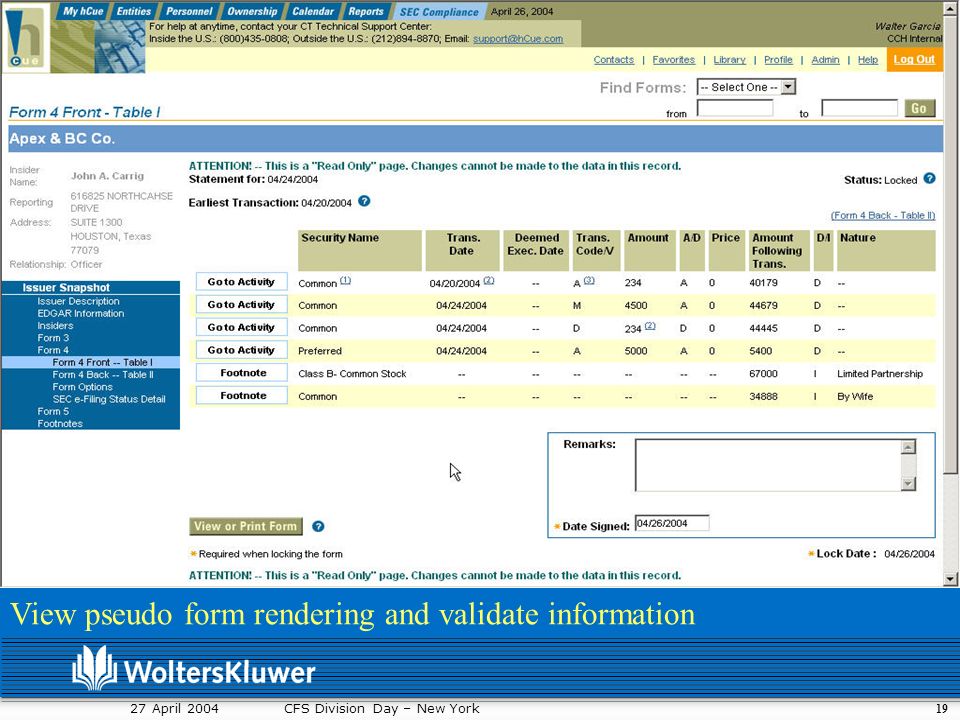Click the 'Limited Partnership' nature cell
The width and height of the screenshot is (960, 720).
tap(880, 373)
